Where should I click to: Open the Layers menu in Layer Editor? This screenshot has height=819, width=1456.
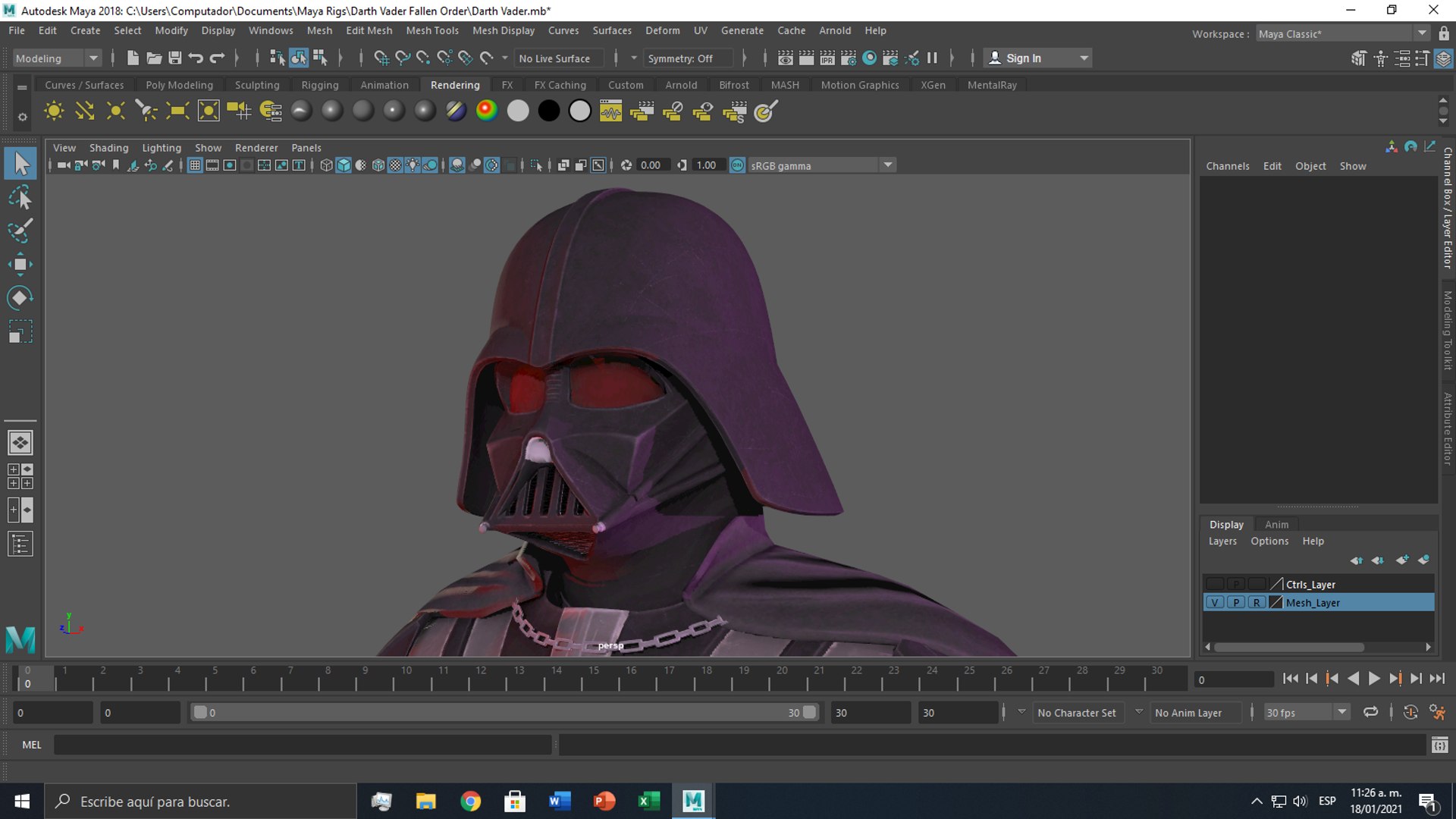tap(1222, 541)
